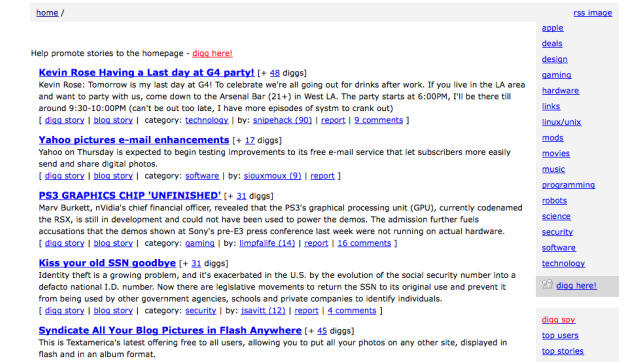640x362 pixels.
Task: Report the Yahoo pictures story
Action: click(x=322, y=176)
